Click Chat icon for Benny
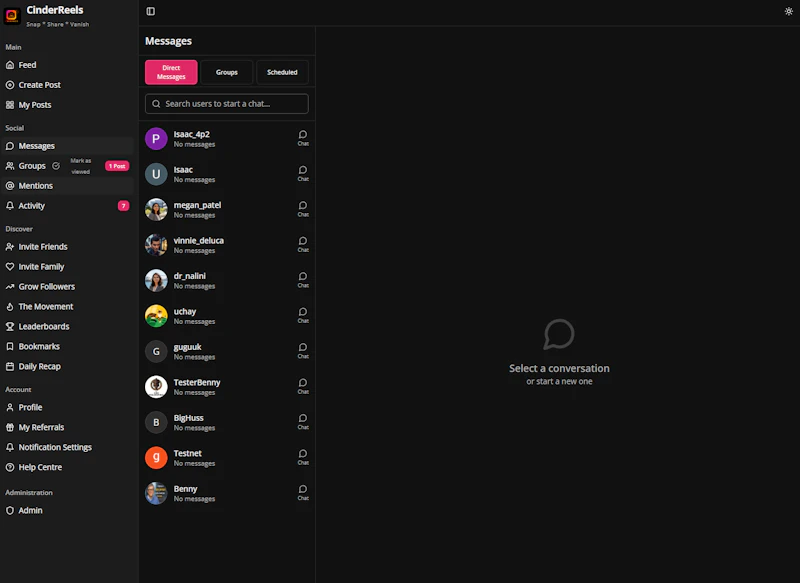 303,492
